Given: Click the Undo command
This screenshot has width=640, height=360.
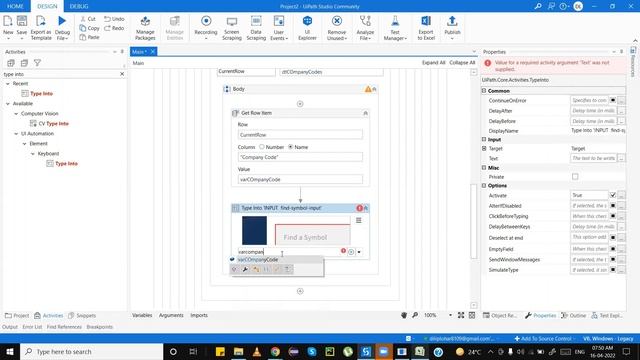Looking at the screenshot, I should 114,19.
